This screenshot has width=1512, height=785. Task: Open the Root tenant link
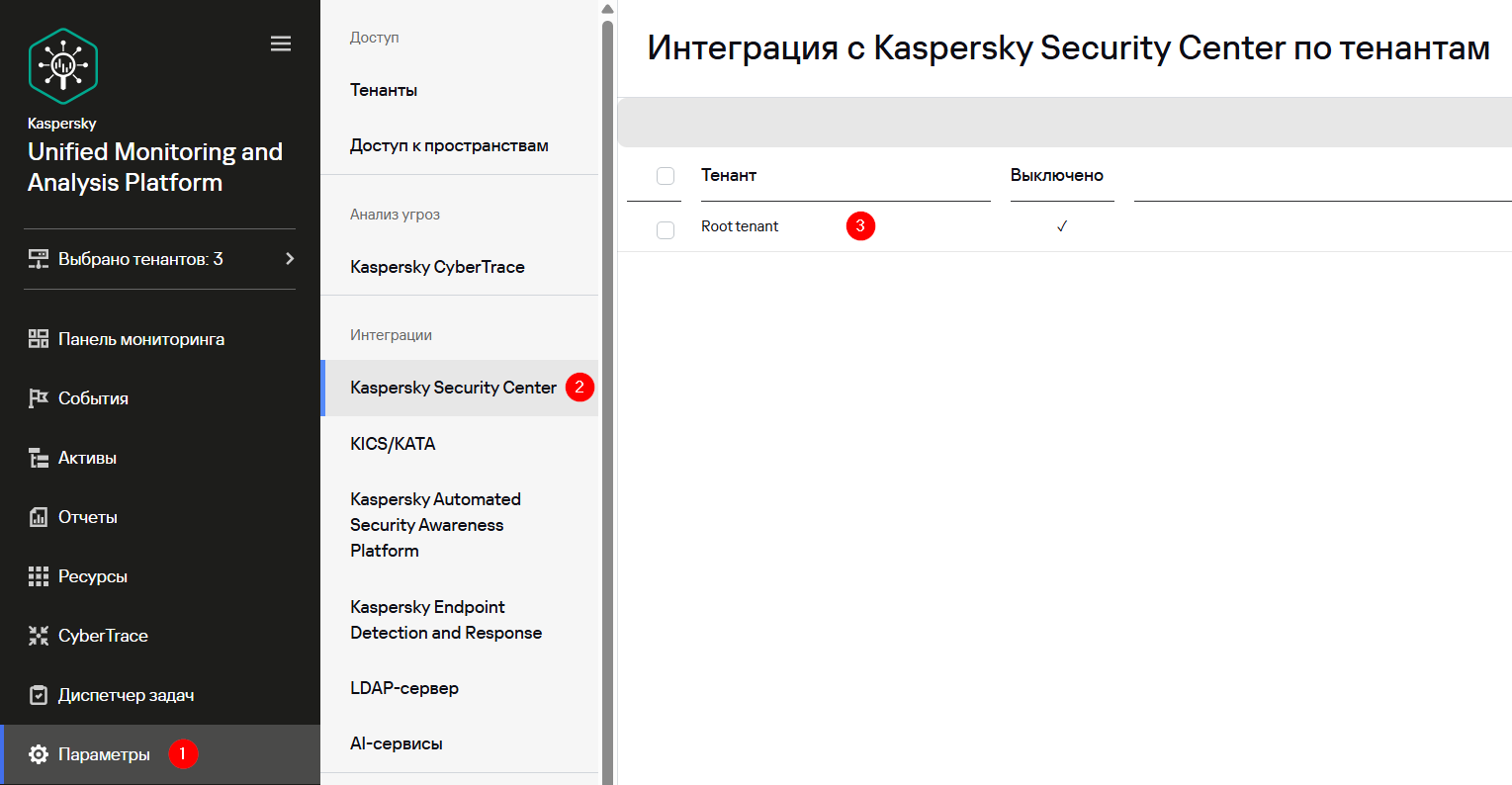point(740,226)
